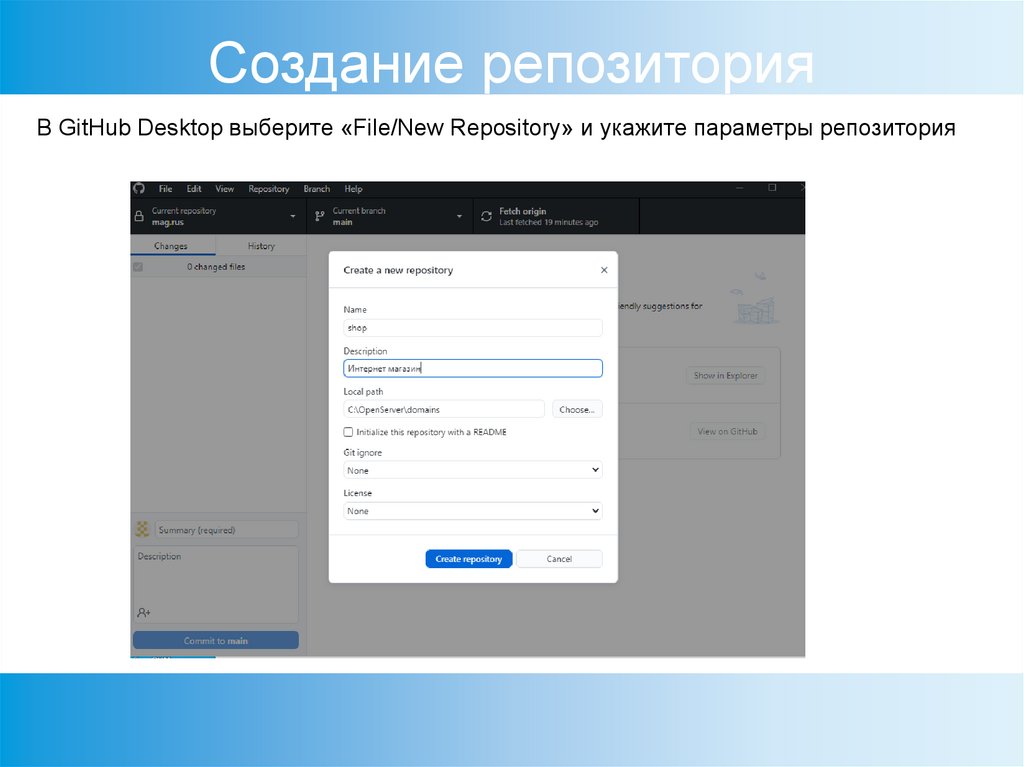Switch to the History tab
The height and width of the screenshot is (767, 1024).
tap(261, 246)
